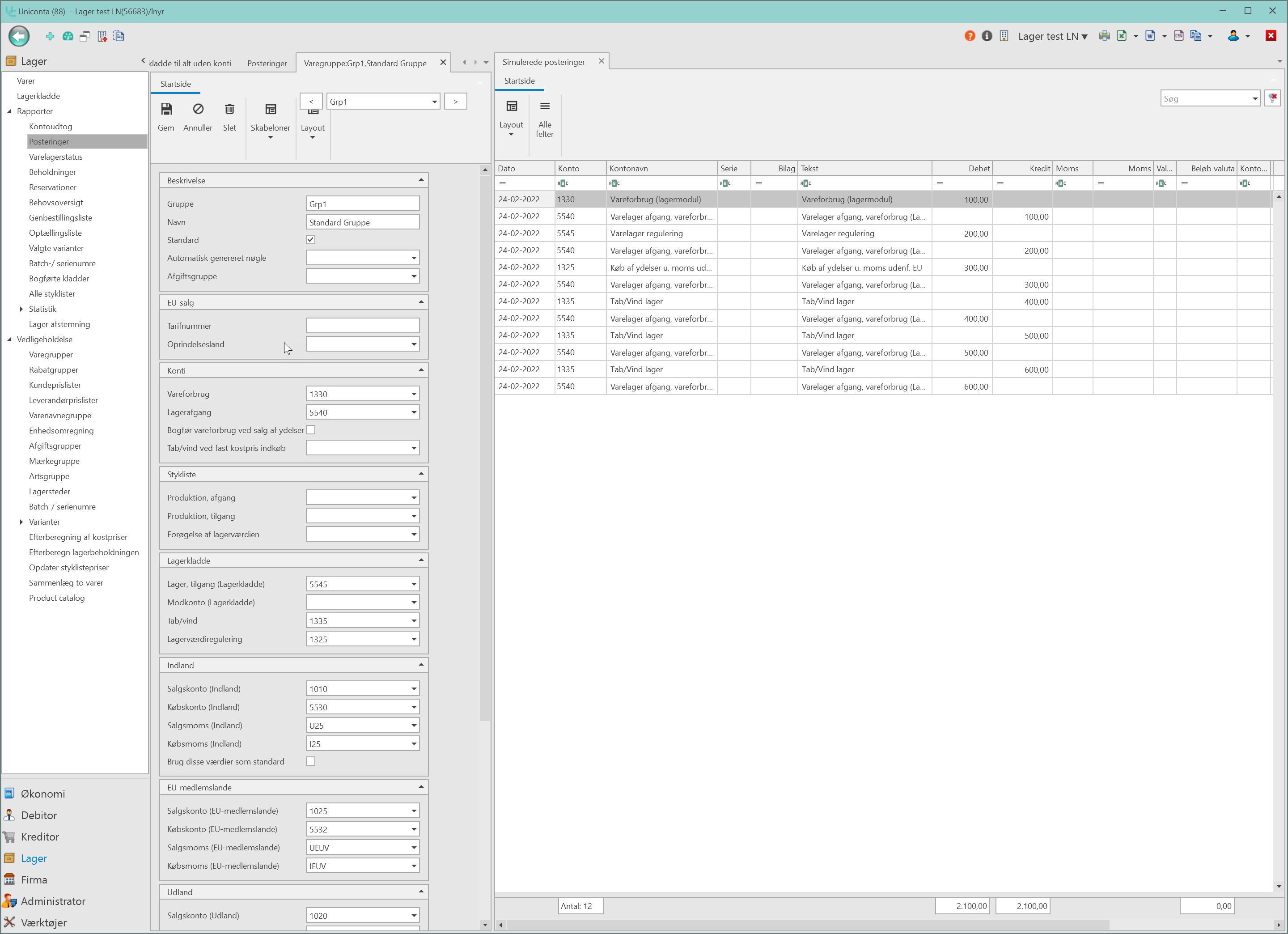Click the grid horizontal scrollbar
Screen dimensions: 1288x934
click(808, 925)
